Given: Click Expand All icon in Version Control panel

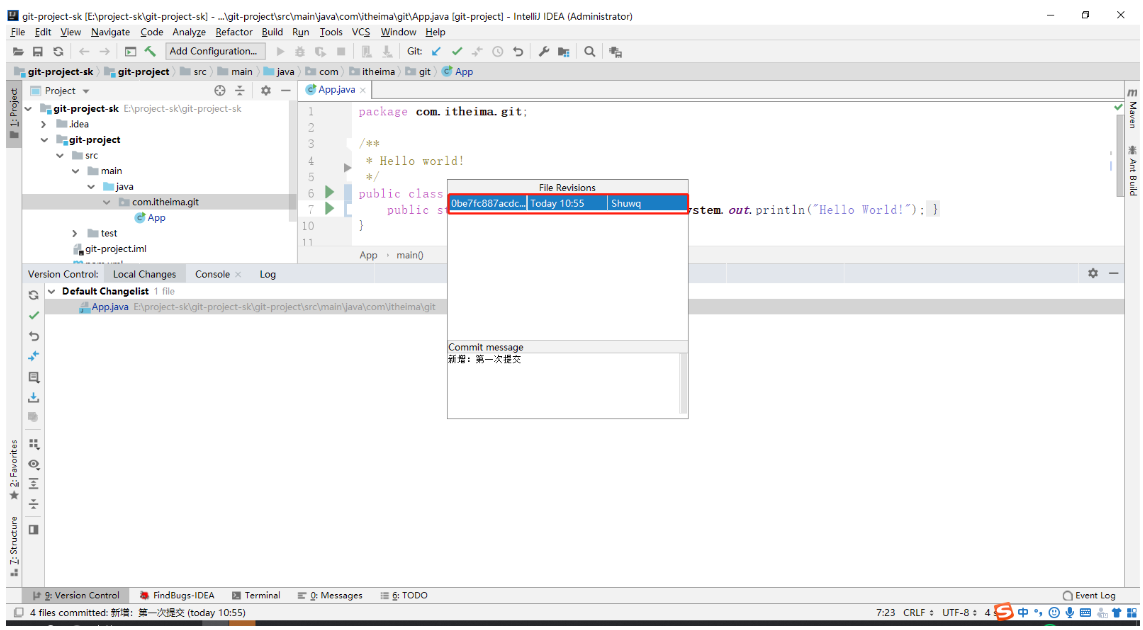Looking at the screenshot, I should 34,484.
